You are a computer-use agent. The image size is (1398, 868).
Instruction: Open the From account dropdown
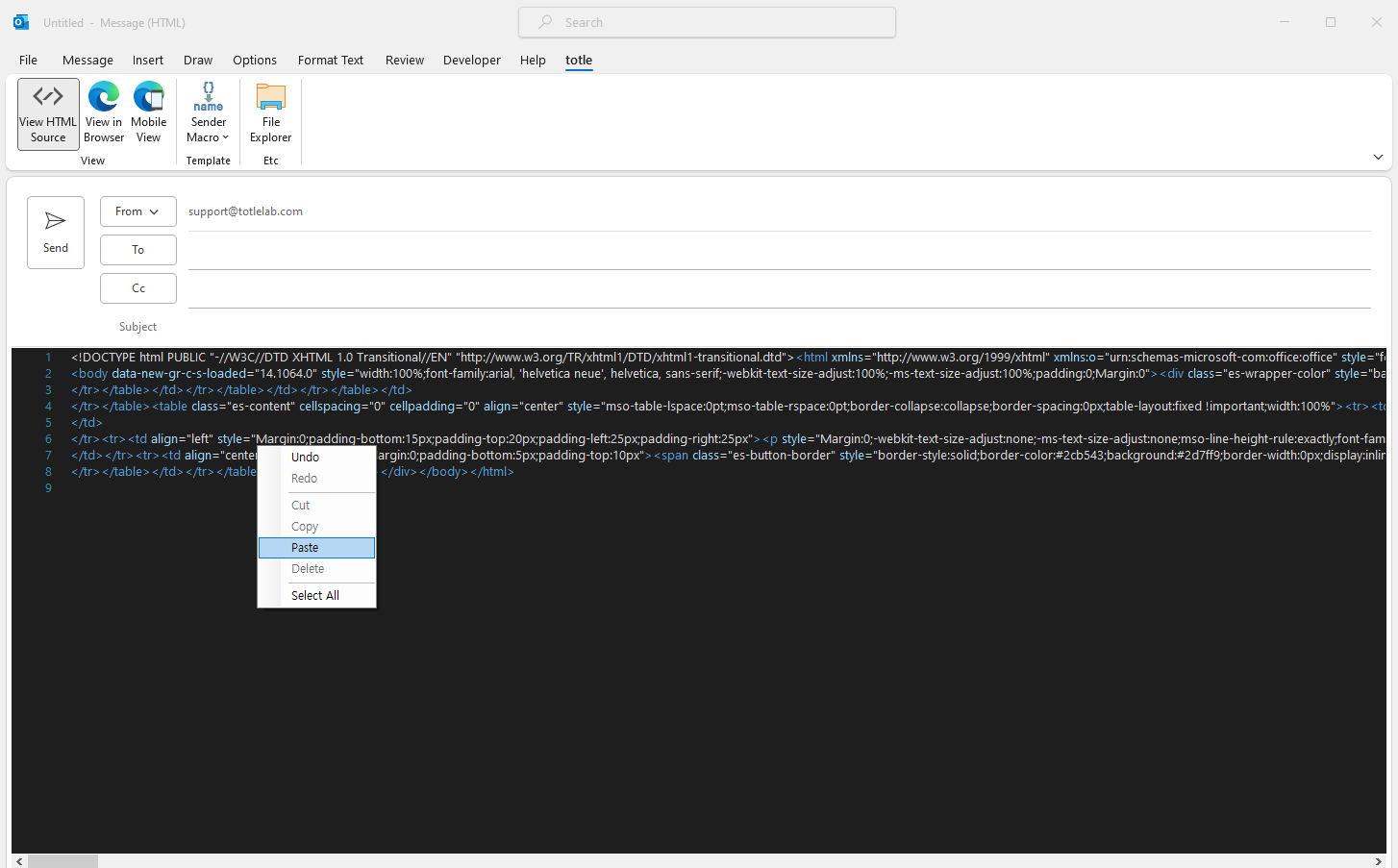click(137, 211)
